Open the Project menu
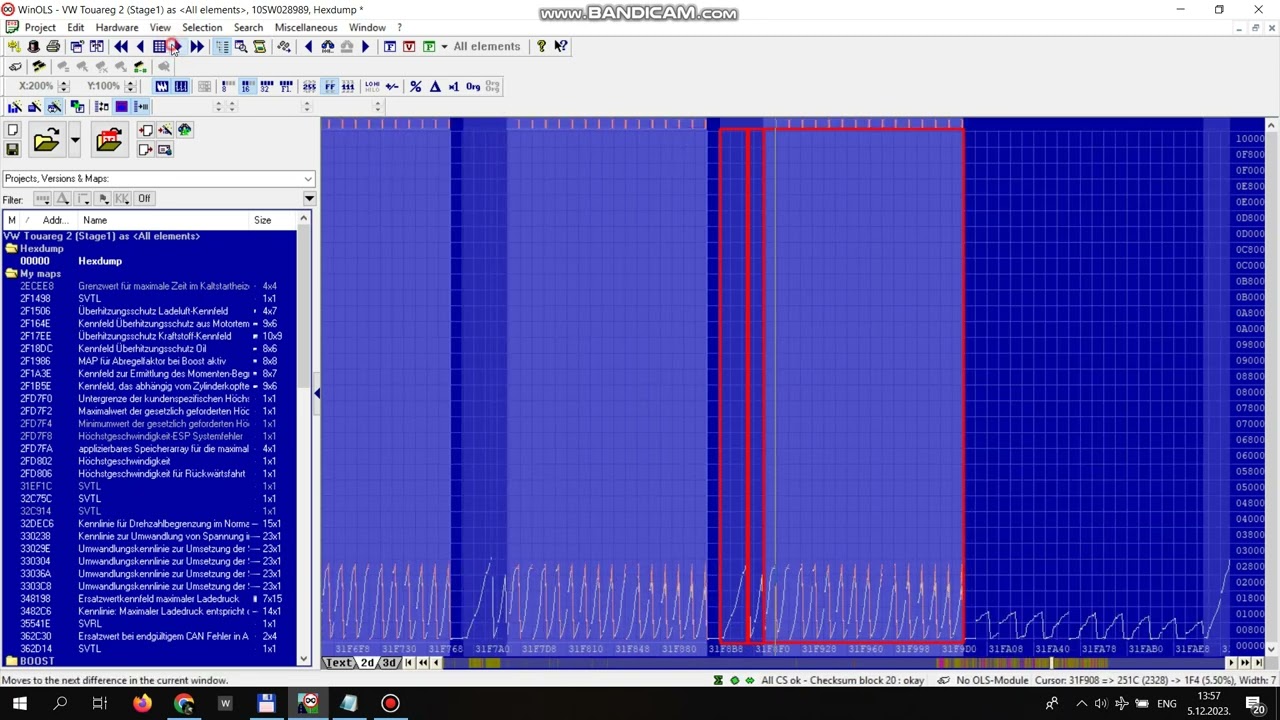 point(40,27)
